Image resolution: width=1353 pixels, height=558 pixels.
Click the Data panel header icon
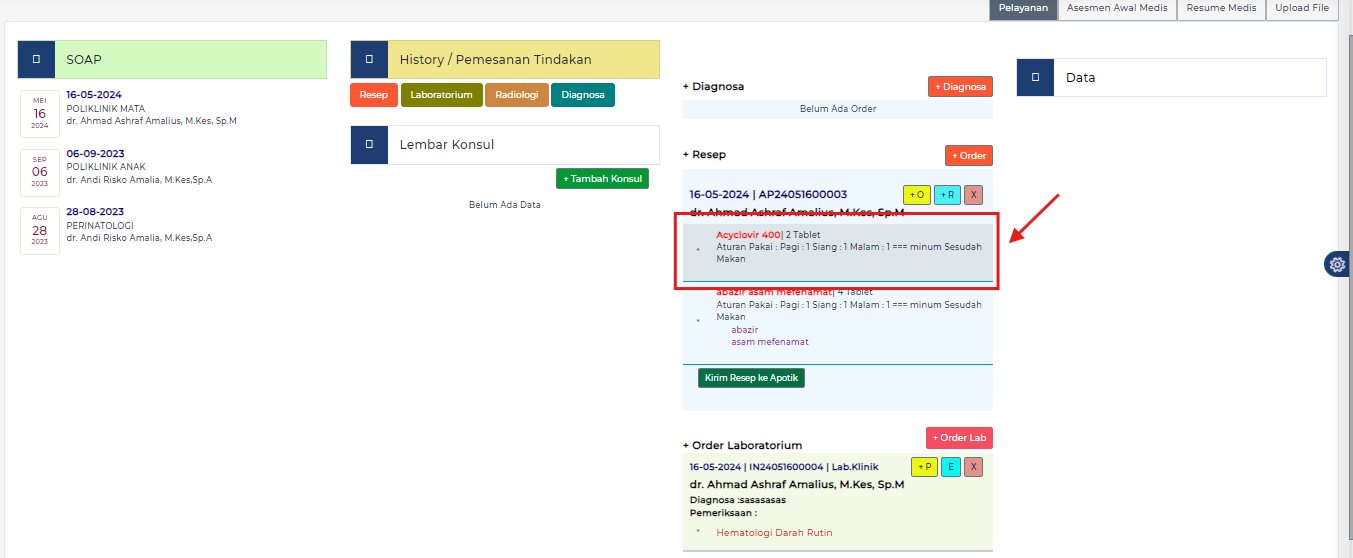pyautogui.click(x=1035, y=77)
